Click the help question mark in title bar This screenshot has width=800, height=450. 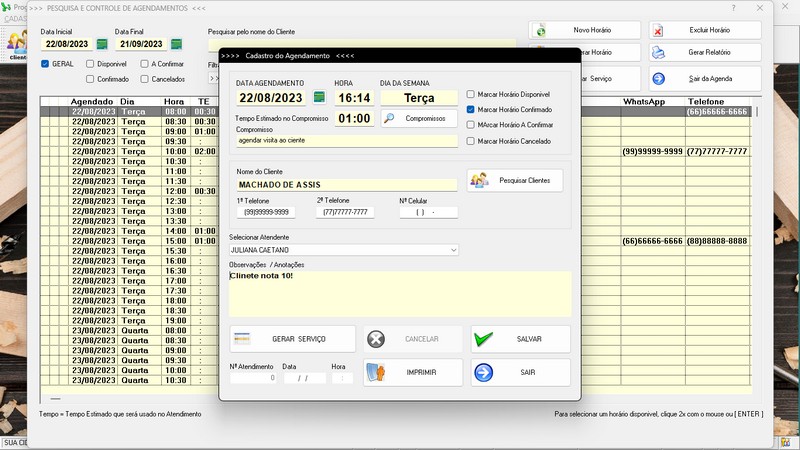coord(733,8)
